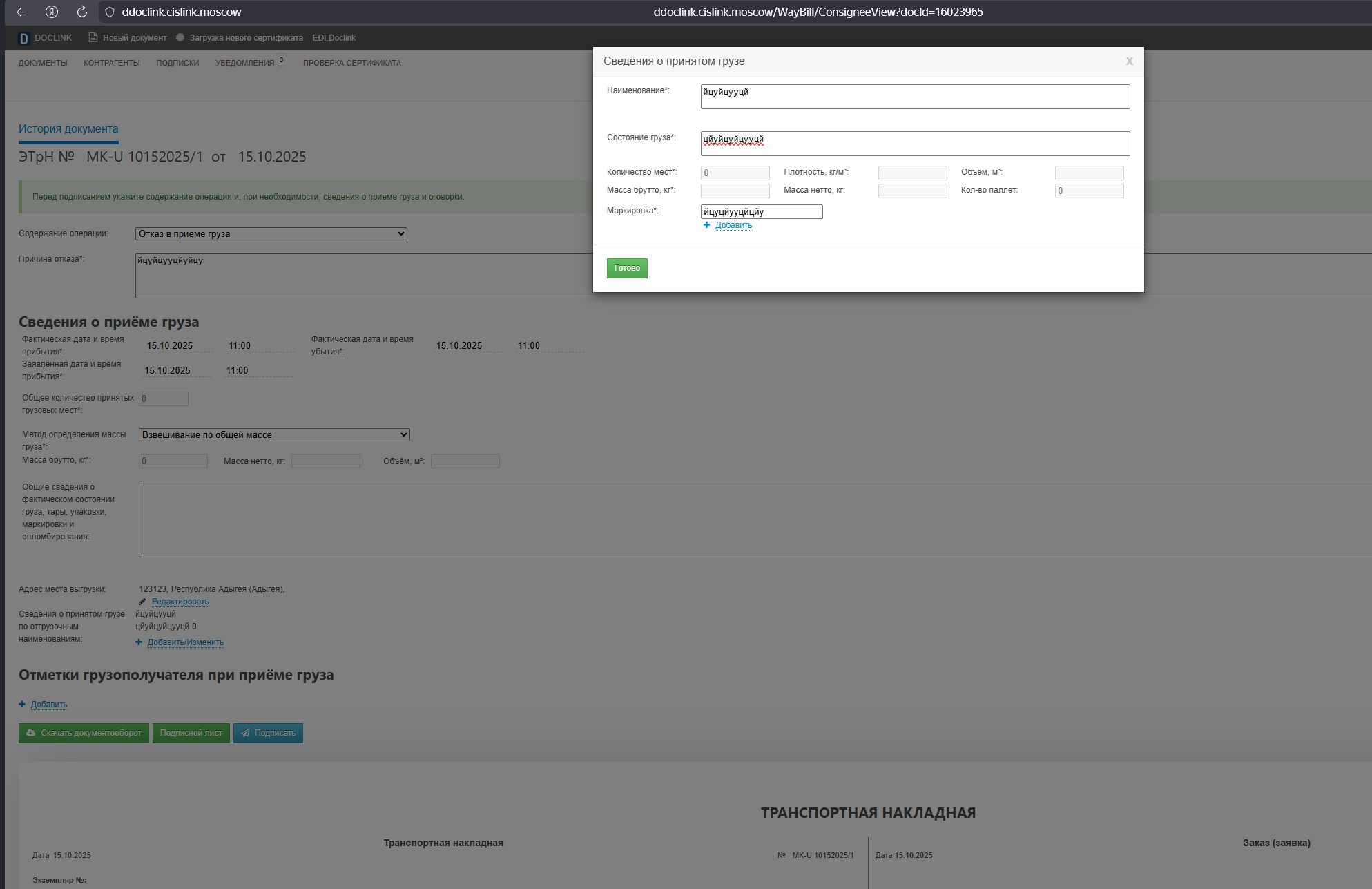Click the browser back arrow icon
Image resolution: width=1372 pixels, height=889 pixels.
point(21,12)
